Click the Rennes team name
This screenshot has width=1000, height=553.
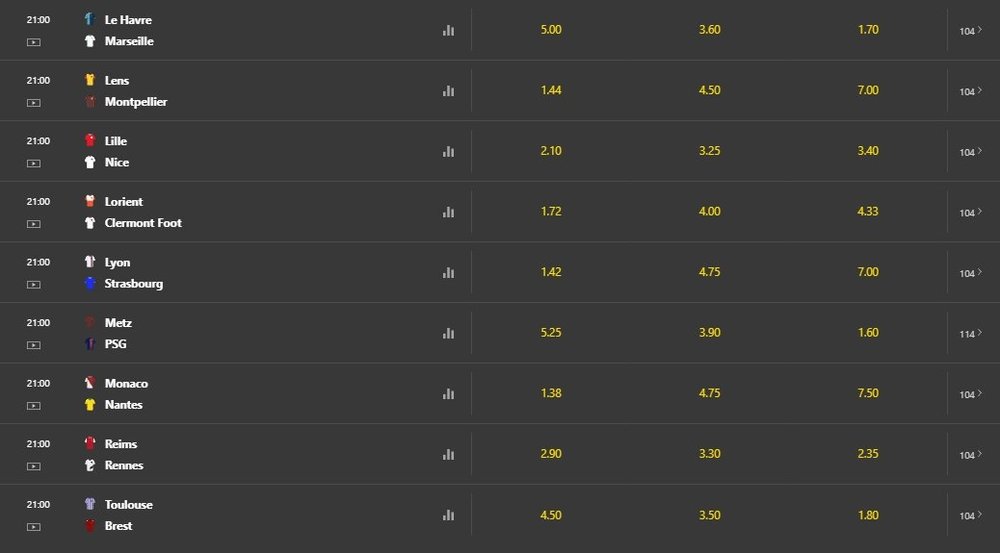124,466
